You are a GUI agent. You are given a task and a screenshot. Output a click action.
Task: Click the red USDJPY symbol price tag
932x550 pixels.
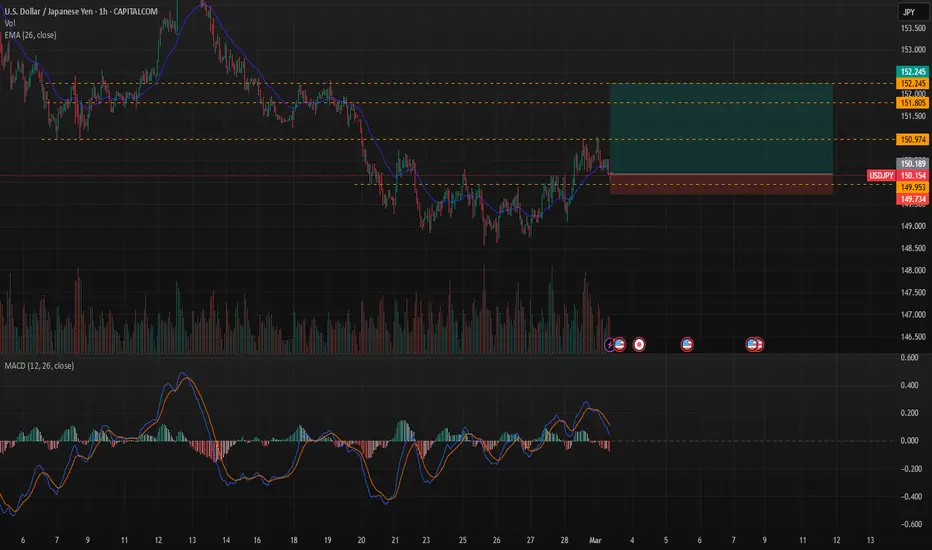point(881,175)
